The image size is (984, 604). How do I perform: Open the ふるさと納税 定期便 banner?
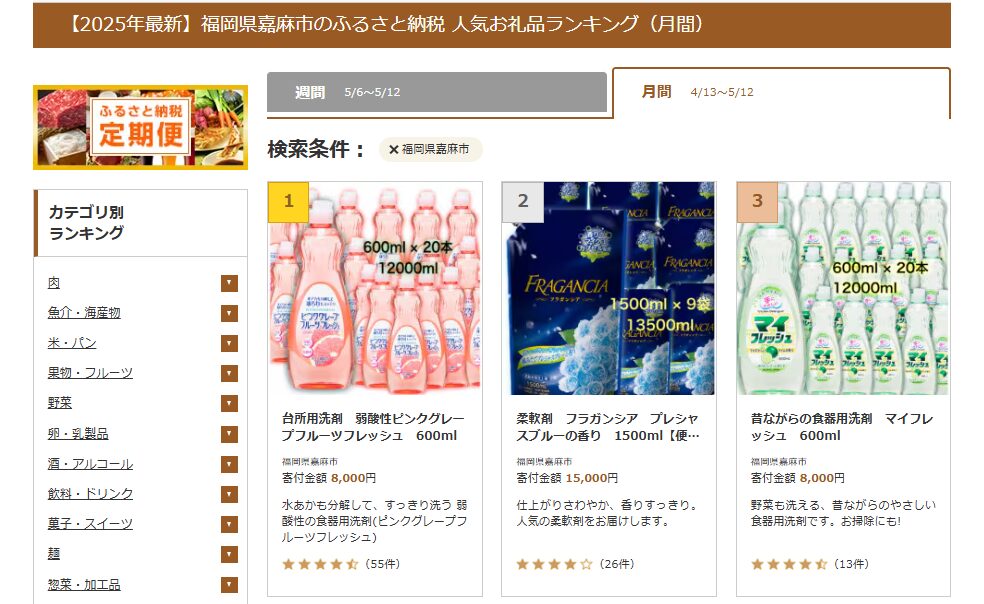(141, 127)
